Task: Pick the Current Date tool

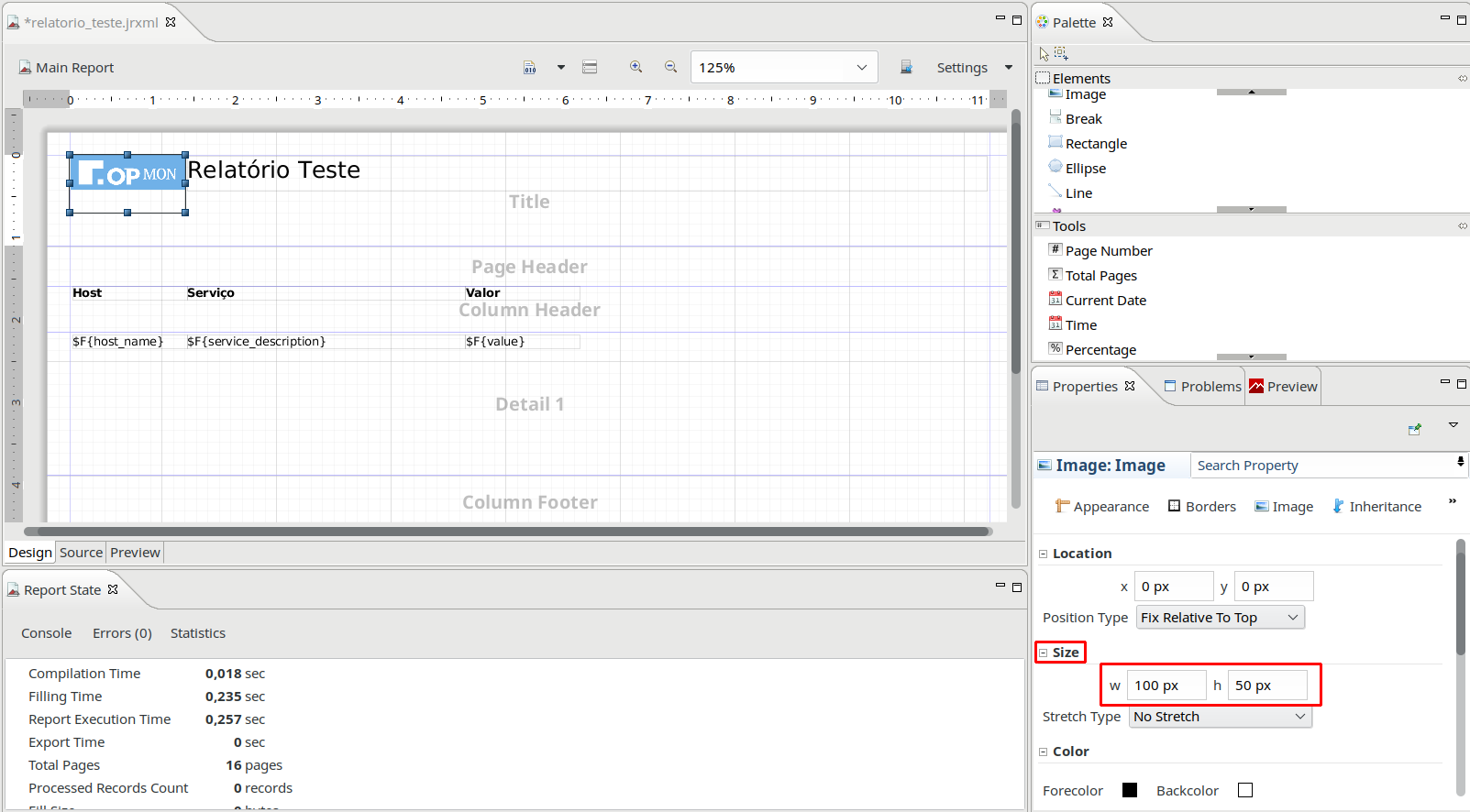Action: [x=1105, y=301]
